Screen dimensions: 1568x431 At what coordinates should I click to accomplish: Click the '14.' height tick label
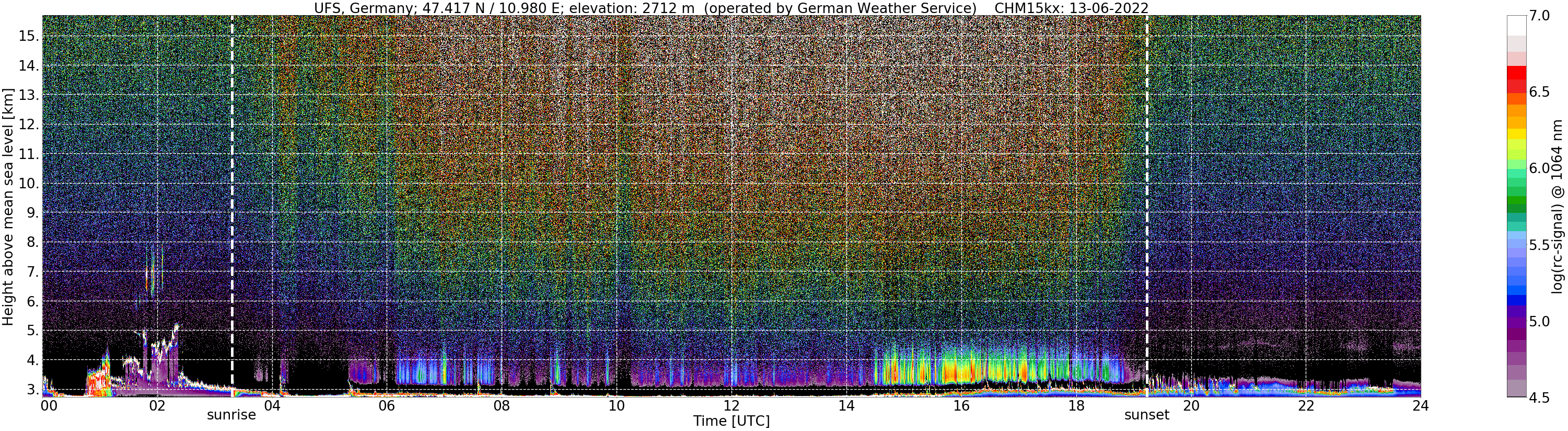pos(29,66)
